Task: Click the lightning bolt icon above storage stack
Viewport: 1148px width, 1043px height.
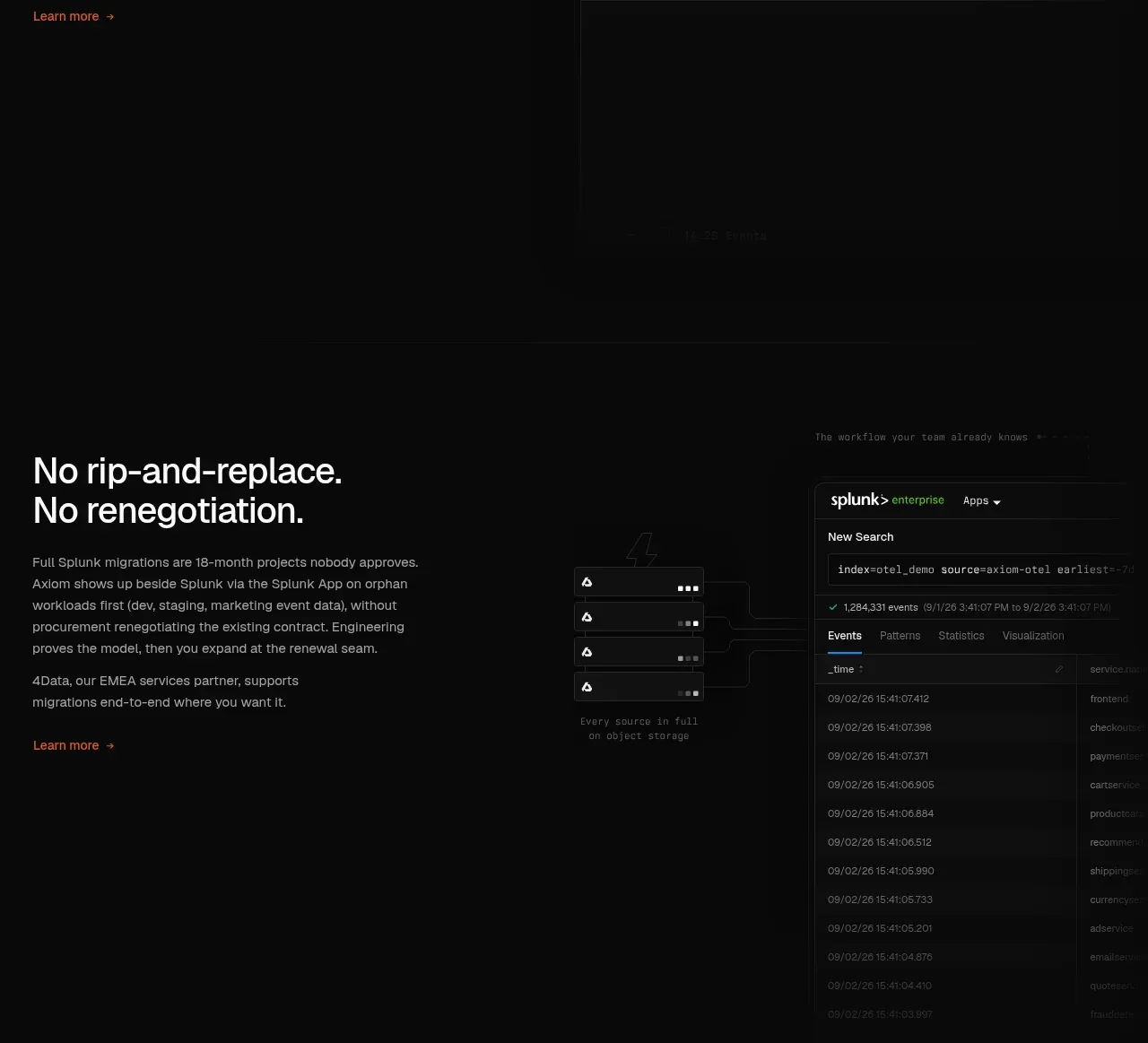Action: [641, 550]
